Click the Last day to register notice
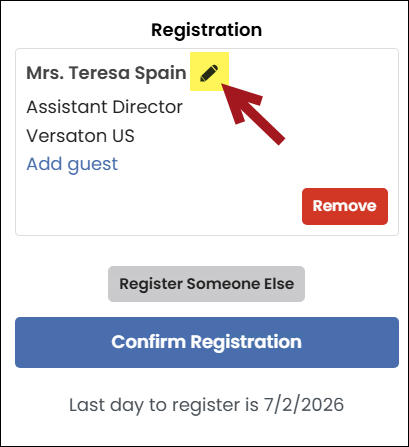 (x=206, y=405)
